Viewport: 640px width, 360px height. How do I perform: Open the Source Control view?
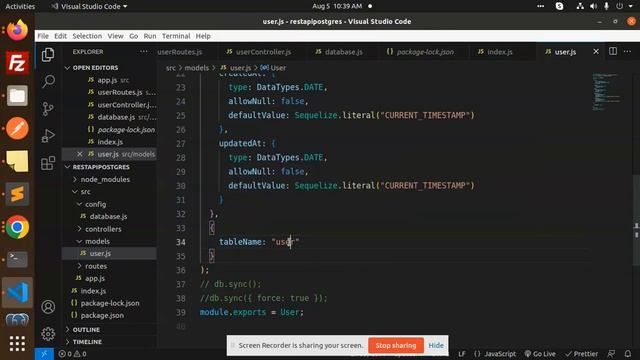click(x=48, y=109)
